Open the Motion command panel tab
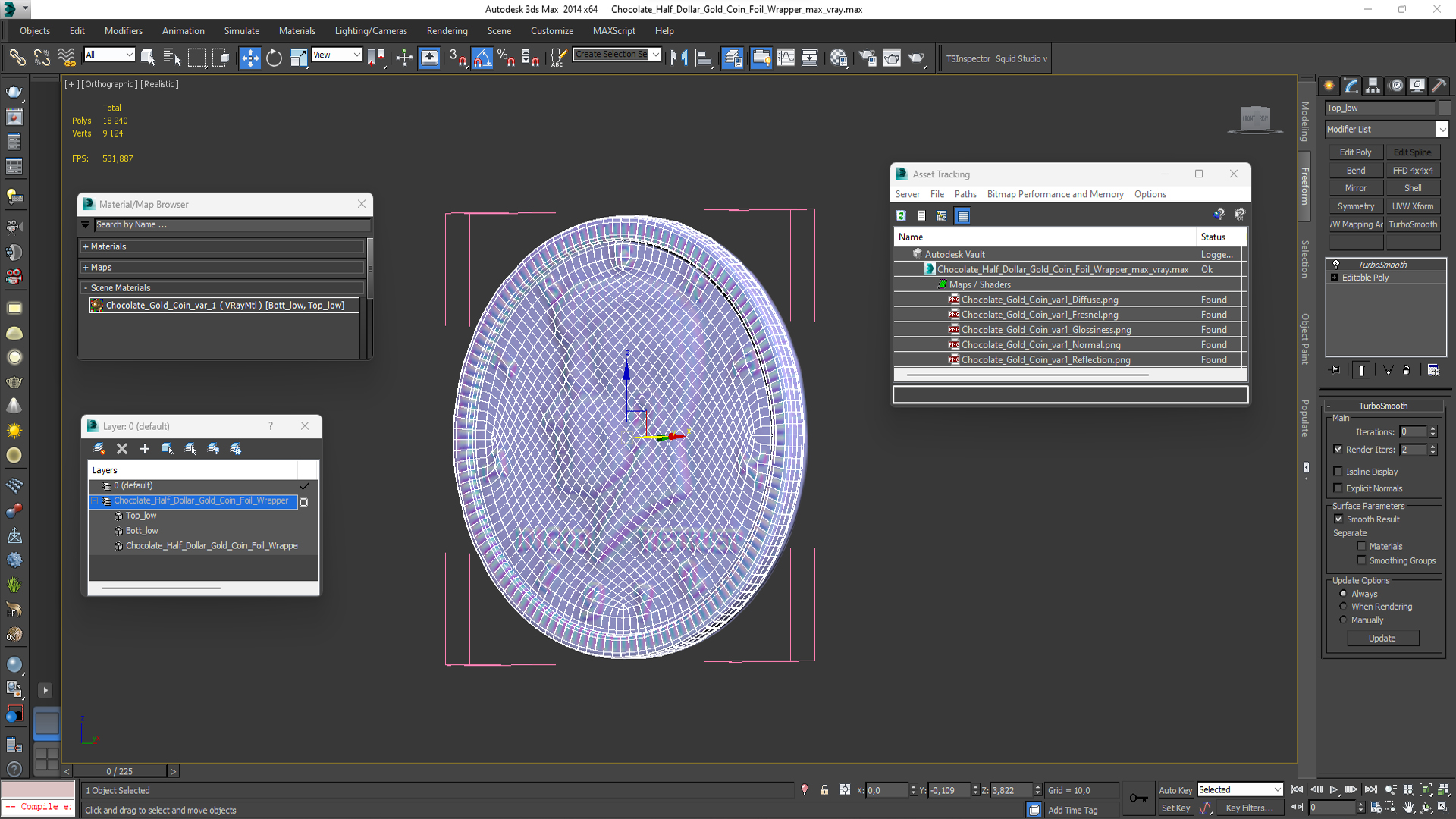This screenshot has height=819, width=1456. [x=1396, y=86]
